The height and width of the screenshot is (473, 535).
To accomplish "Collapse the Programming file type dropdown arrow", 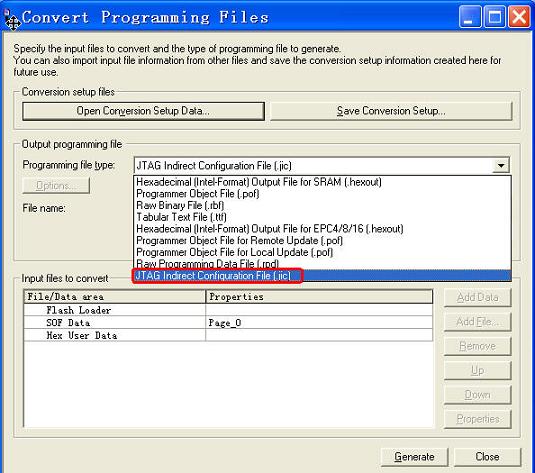I will tap(501, 166).
